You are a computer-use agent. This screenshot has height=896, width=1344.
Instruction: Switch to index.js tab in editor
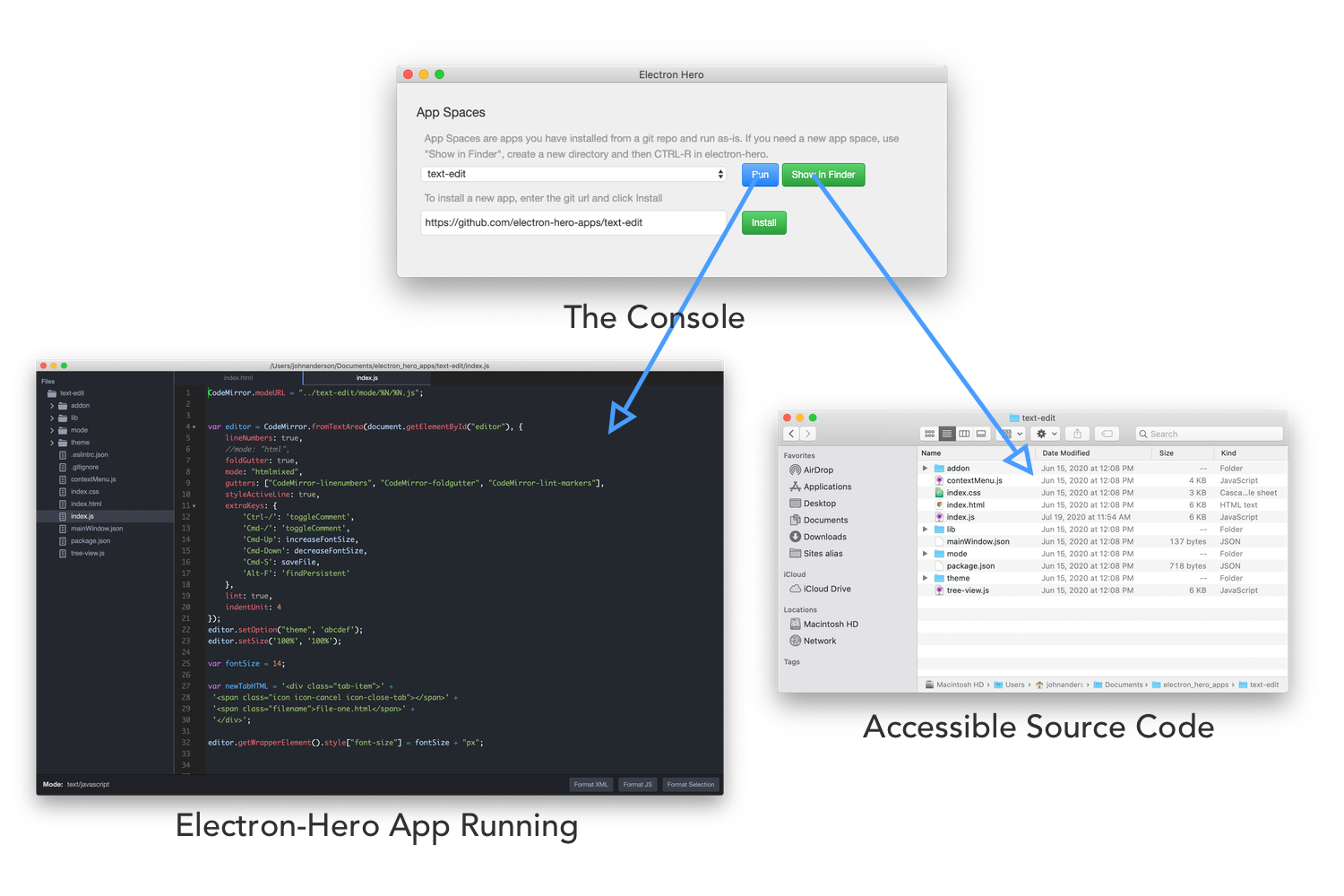pos(367,378)
